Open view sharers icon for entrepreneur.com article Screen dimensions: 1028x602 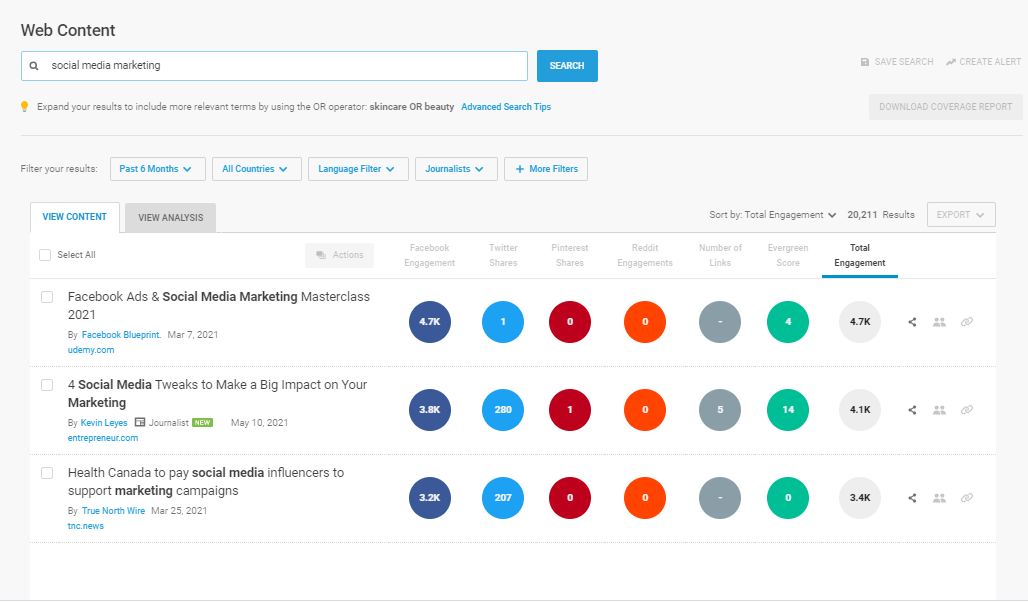(939, 410)
